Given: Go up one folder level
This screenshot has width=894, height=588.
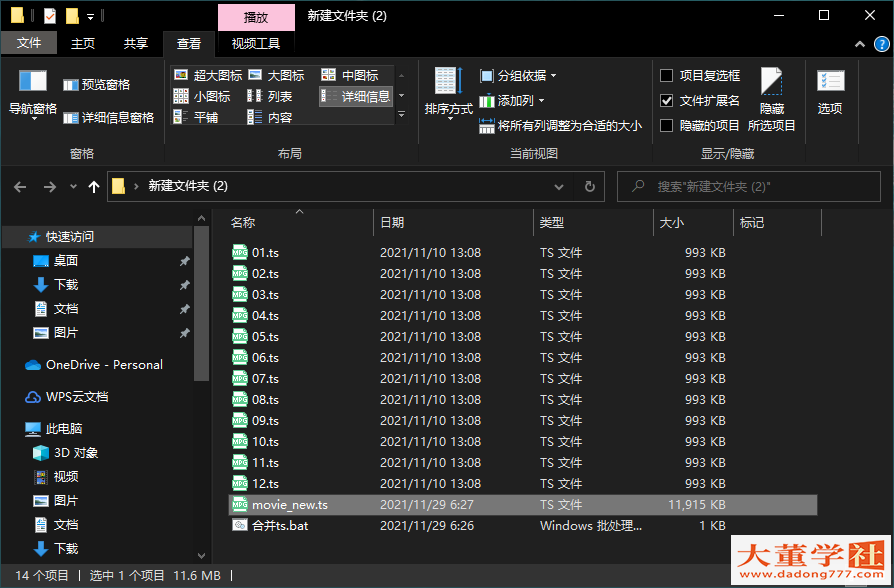Looking at the screenshot, I should [x=94, y=186].
